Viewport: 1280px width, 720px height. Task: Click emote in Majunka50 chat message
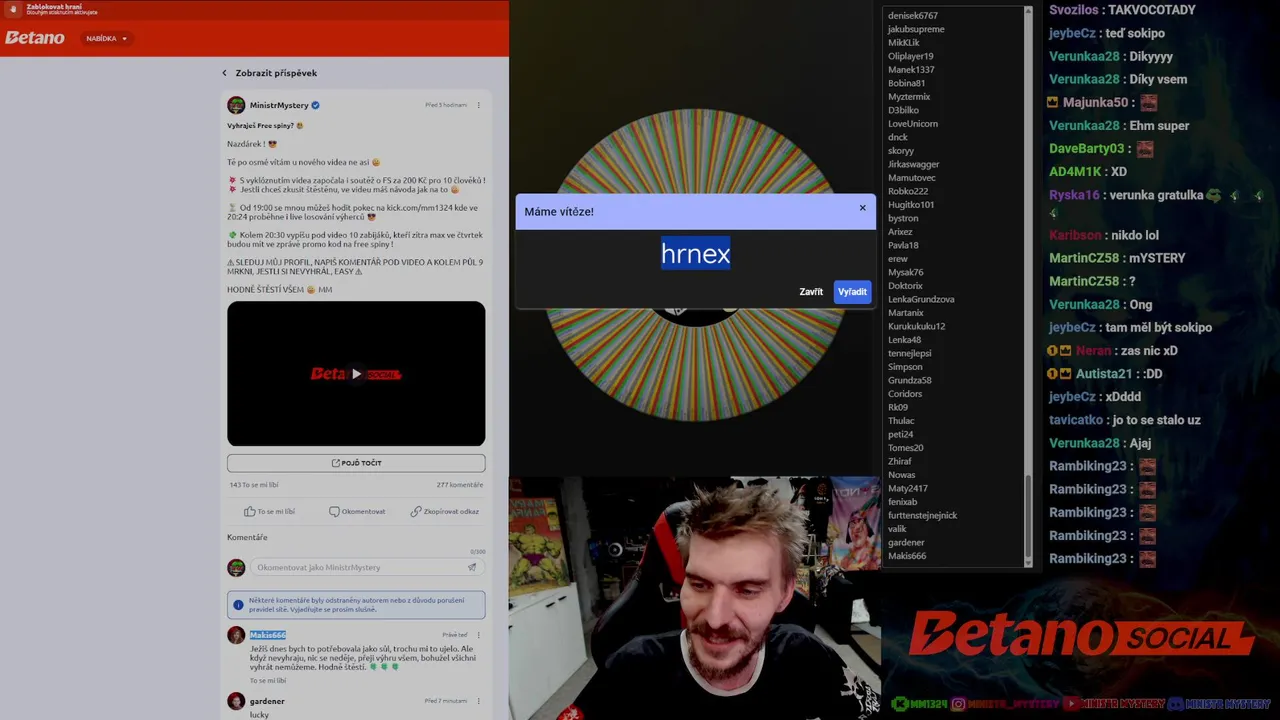tap(1149, 102)
